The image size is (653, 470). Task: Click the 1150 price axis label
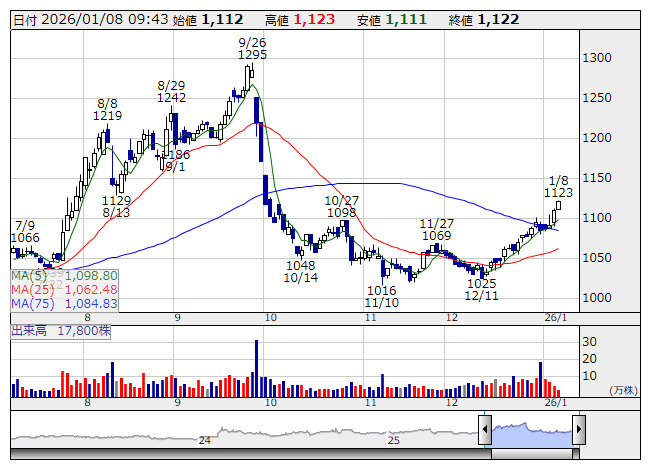tap(597, 178)
